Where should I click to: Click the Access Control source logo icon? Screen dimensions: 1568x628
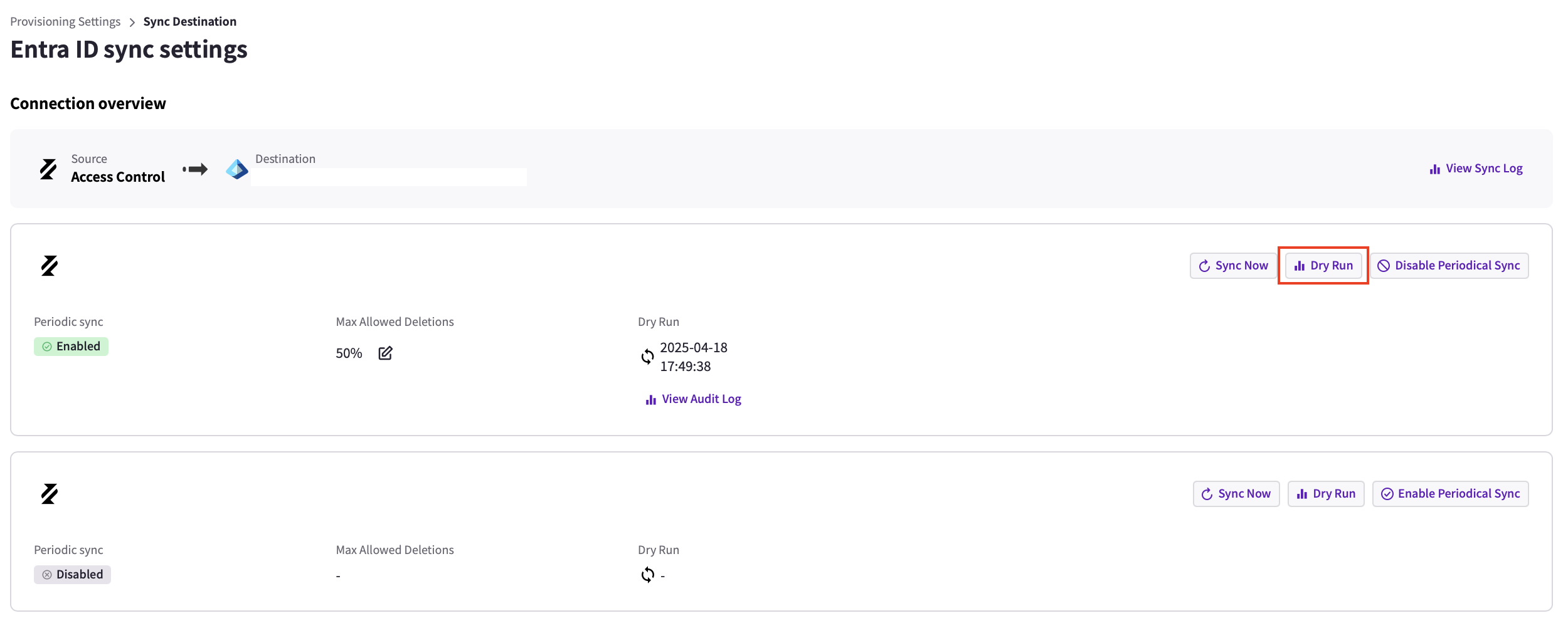[48, 169]
